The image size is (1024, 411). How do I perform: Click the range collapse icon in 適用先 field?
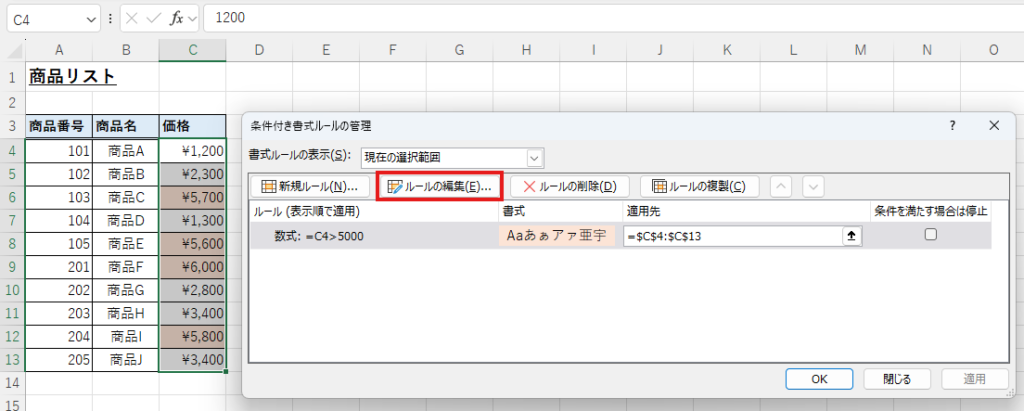pos(852,235)
